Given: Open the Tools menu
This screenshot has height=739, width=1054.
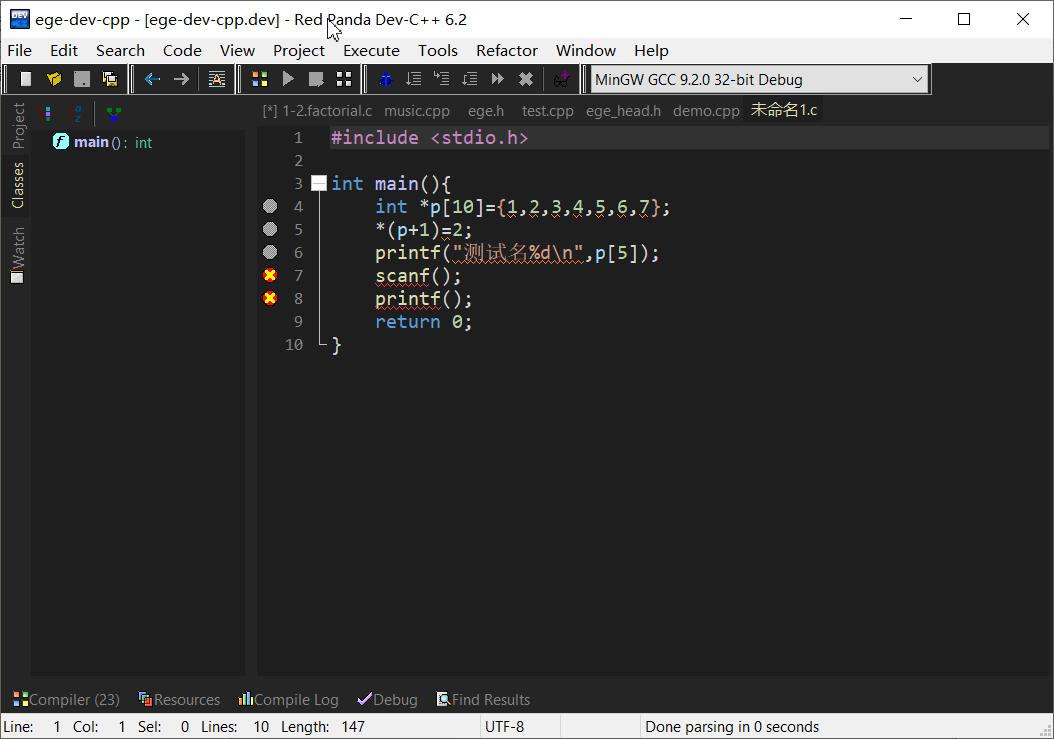Looking at the screenshot, I should [x=438, y=50].
